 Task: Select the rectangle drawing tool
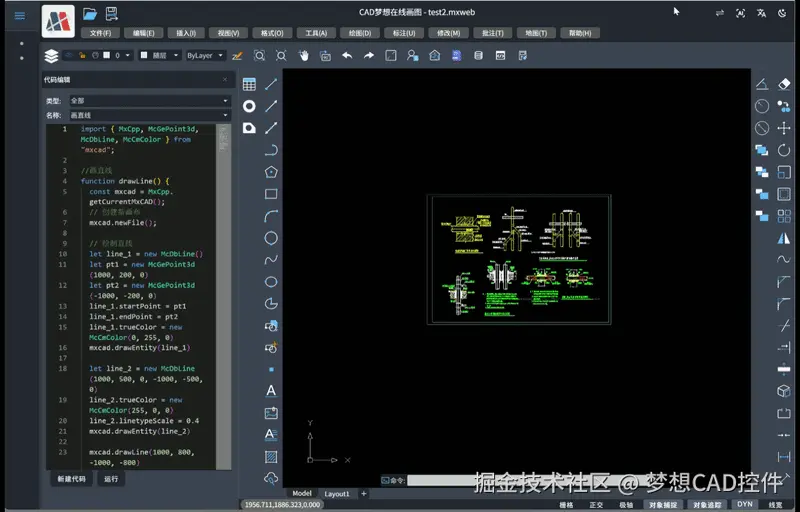click(x=271, y=194)
